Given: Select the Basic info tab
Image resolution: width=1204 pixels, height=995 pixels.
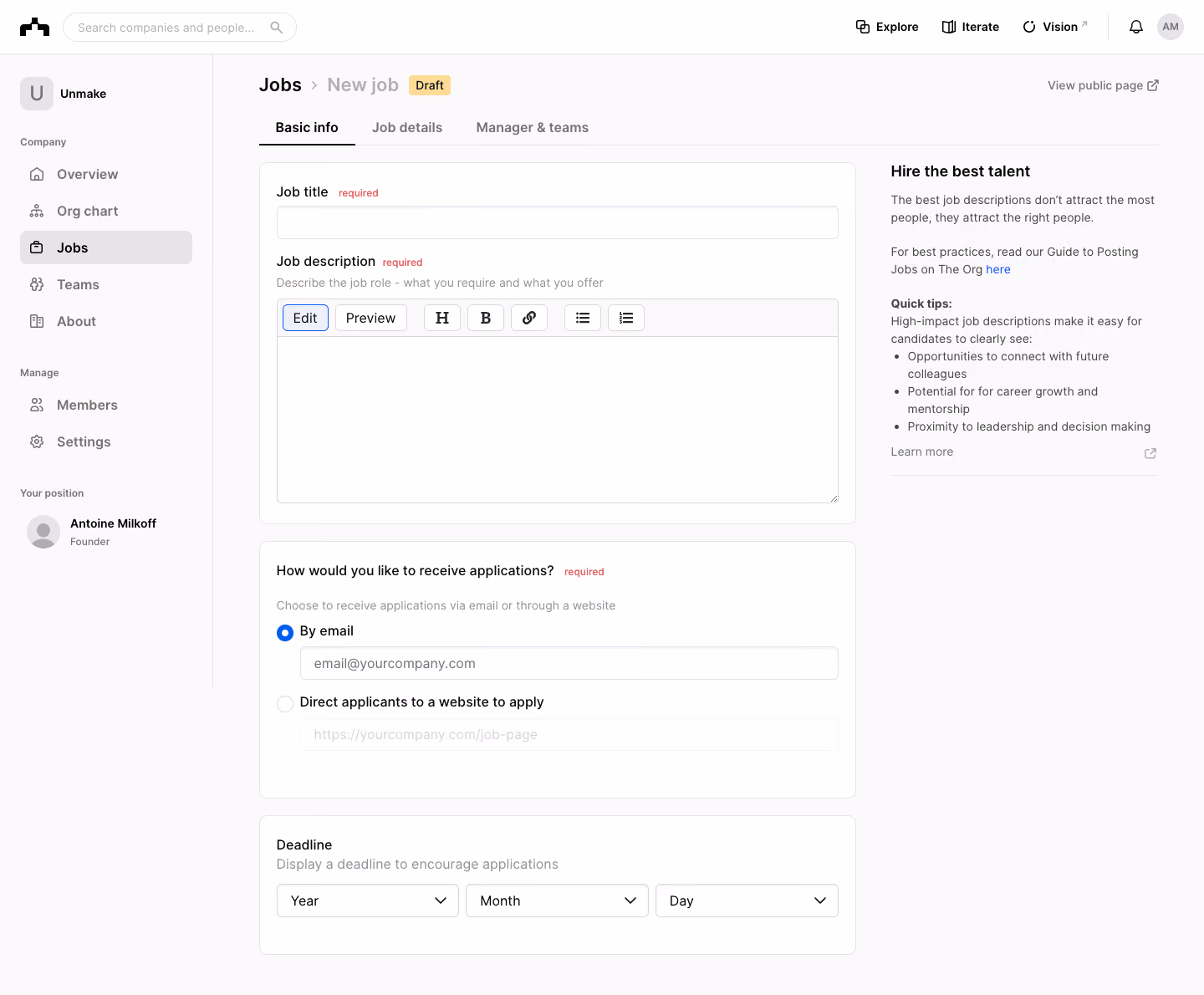Looking at the screenshot, I should click(307, 128).
